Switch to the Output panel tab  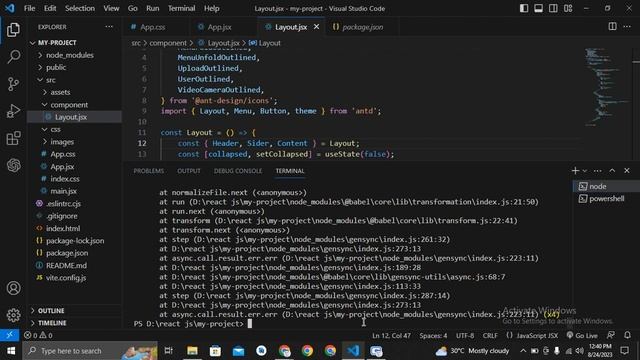(189, 171)
